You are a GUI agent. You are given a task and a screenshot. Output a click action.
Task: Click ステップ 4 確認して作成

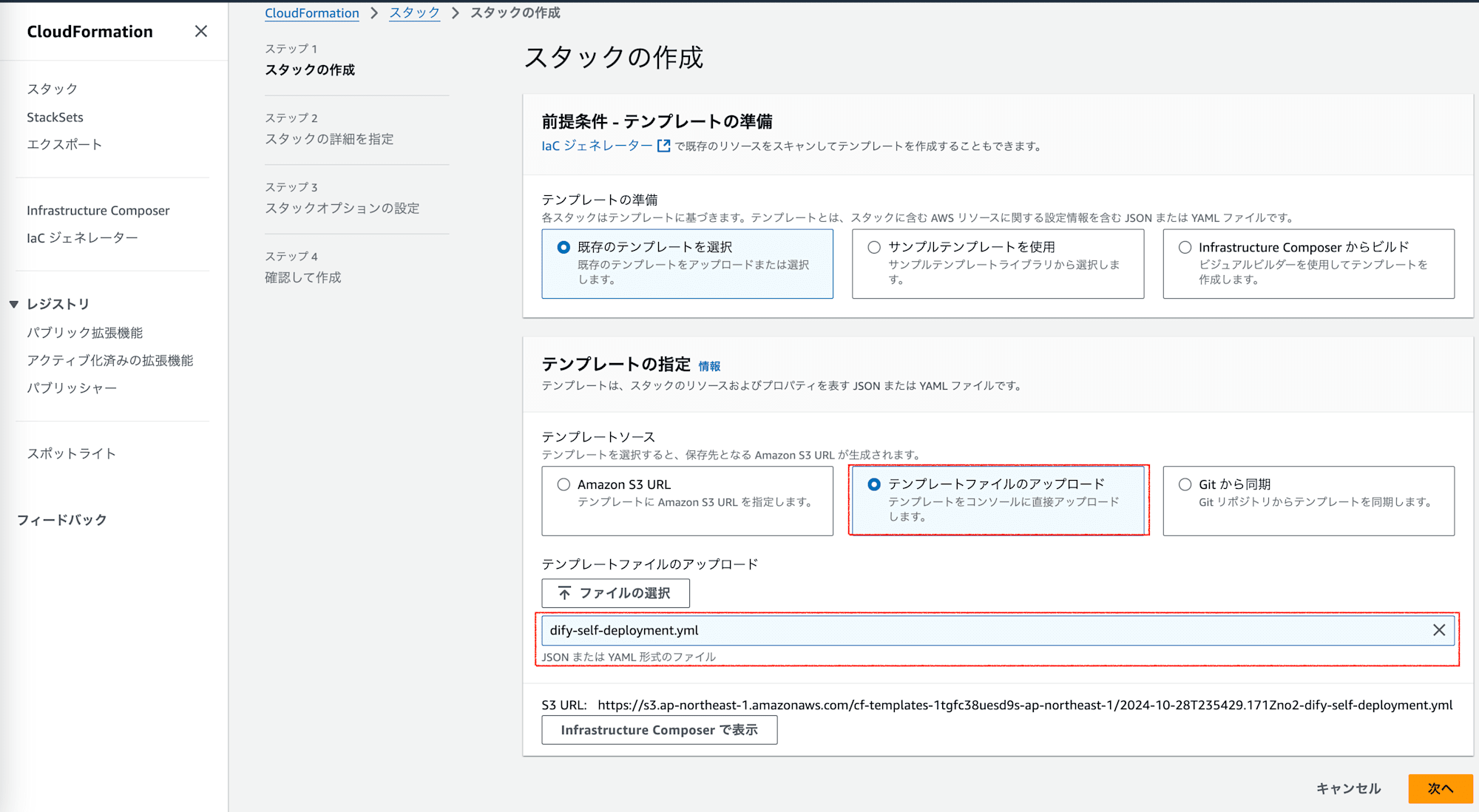(303, 268)
